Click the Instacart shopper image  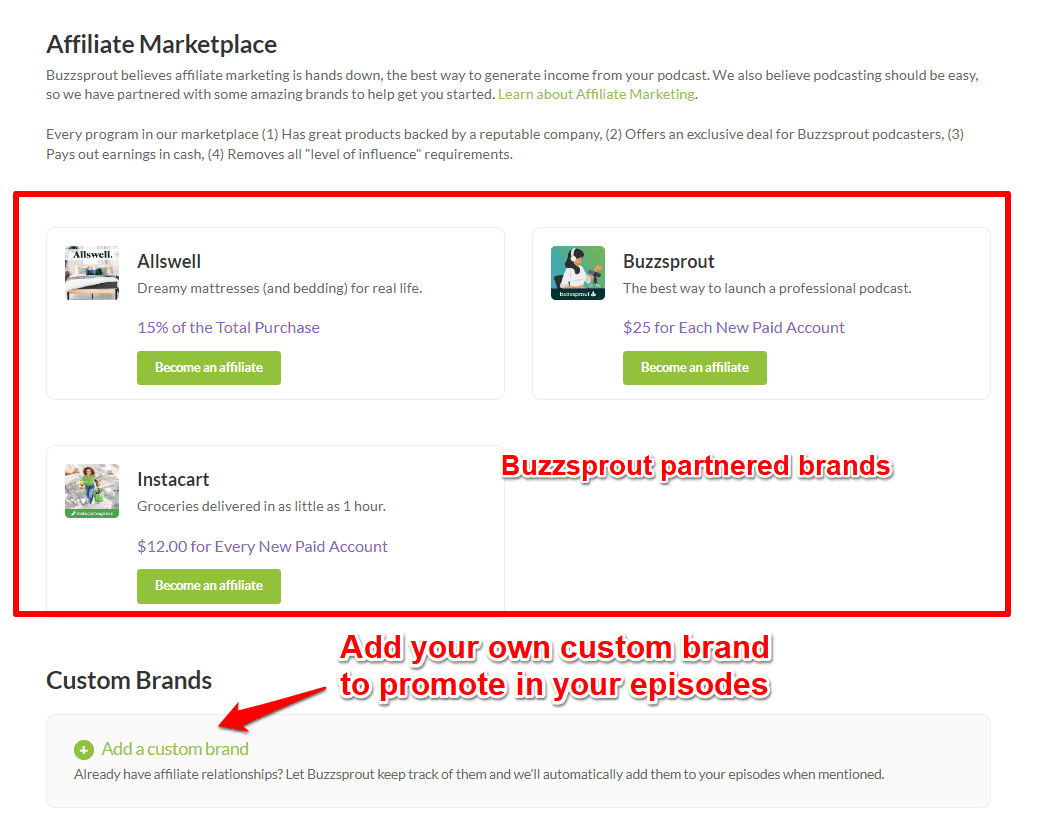click(91, 490)
